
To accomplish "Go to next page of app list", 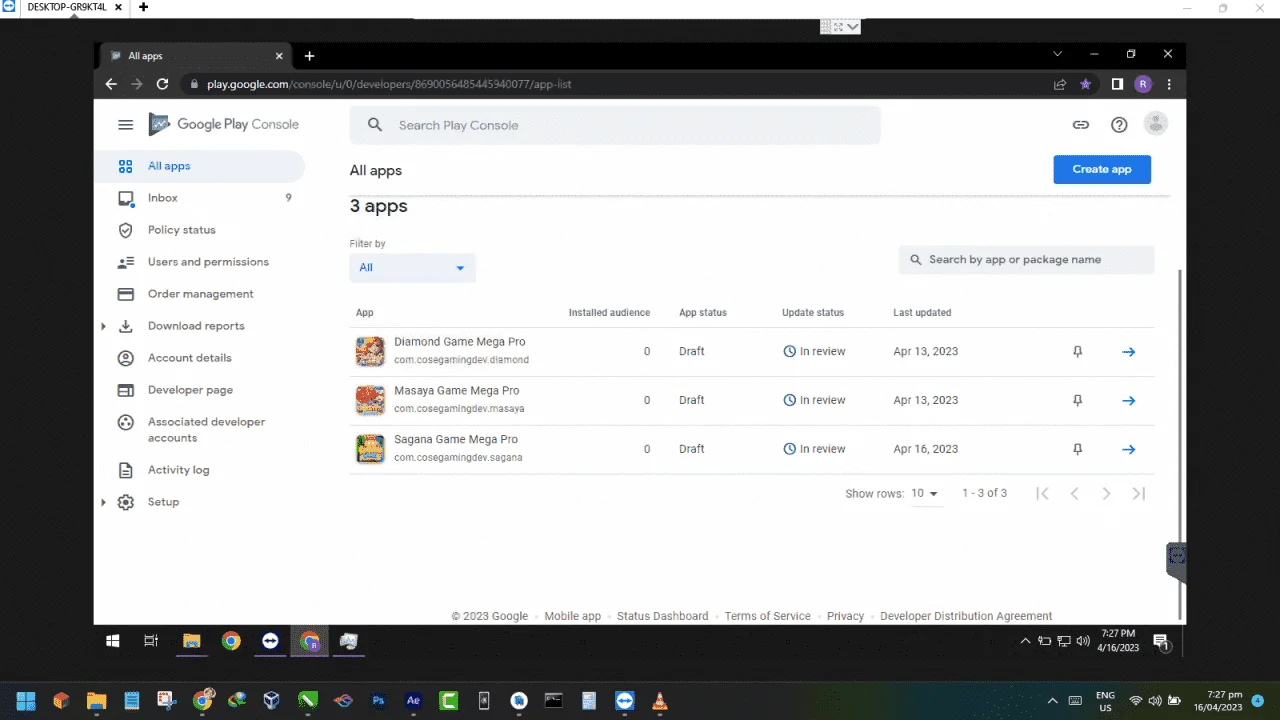I will point(1106,493).
